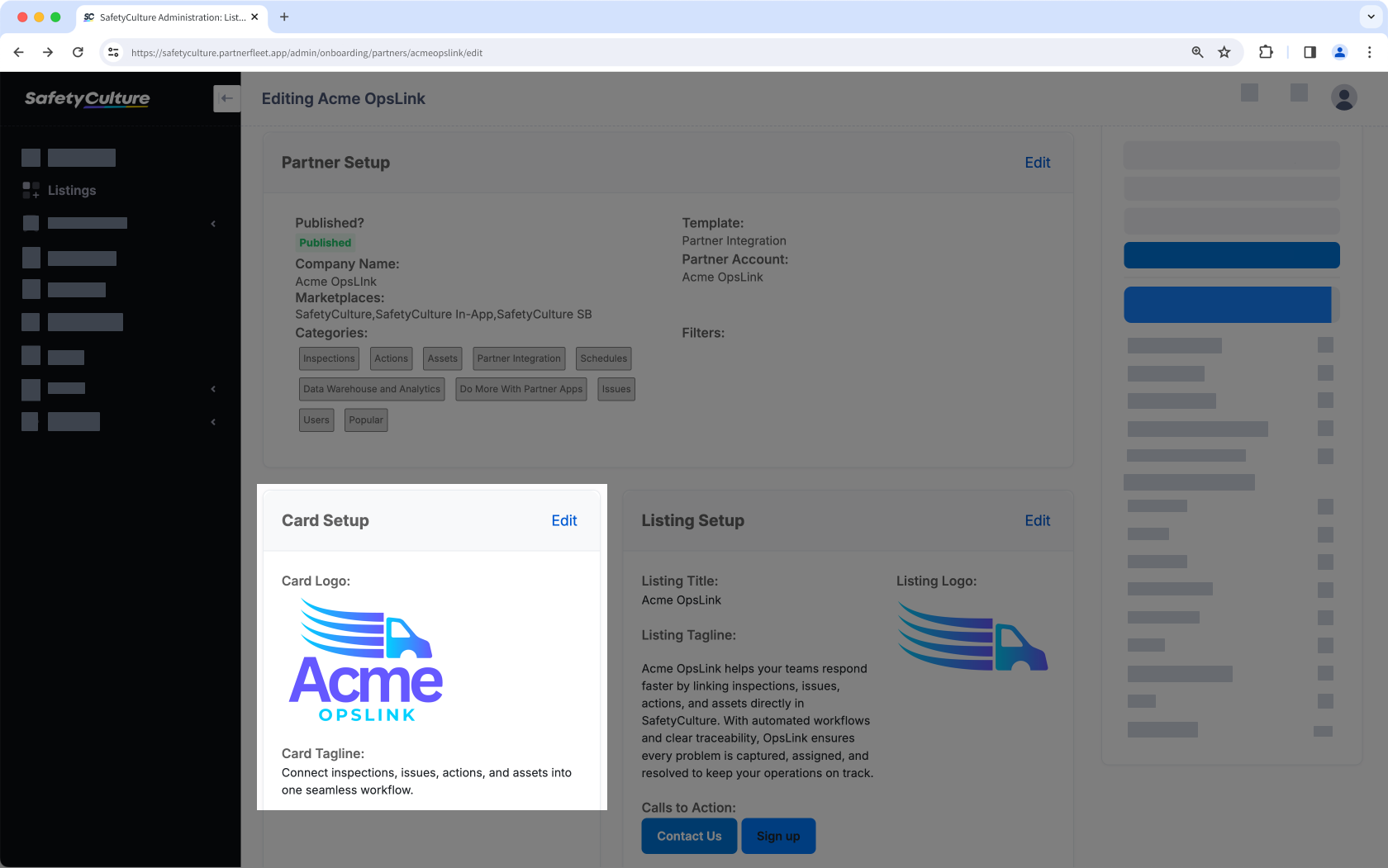This screenshot has height=868, width=1388.
Task: Open Listings in the sidebar
Action: click(72, 190)
